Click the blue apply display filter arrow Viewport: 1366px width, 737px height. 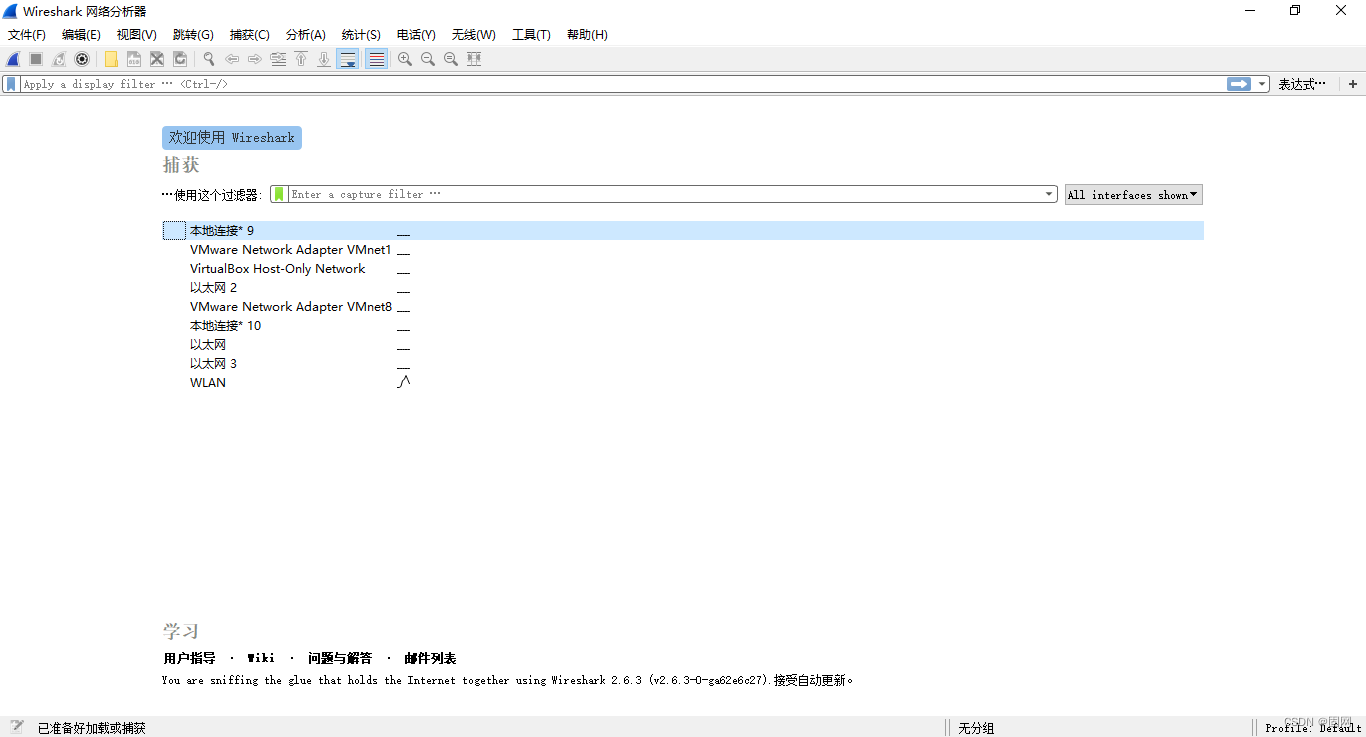point(1239,84)
